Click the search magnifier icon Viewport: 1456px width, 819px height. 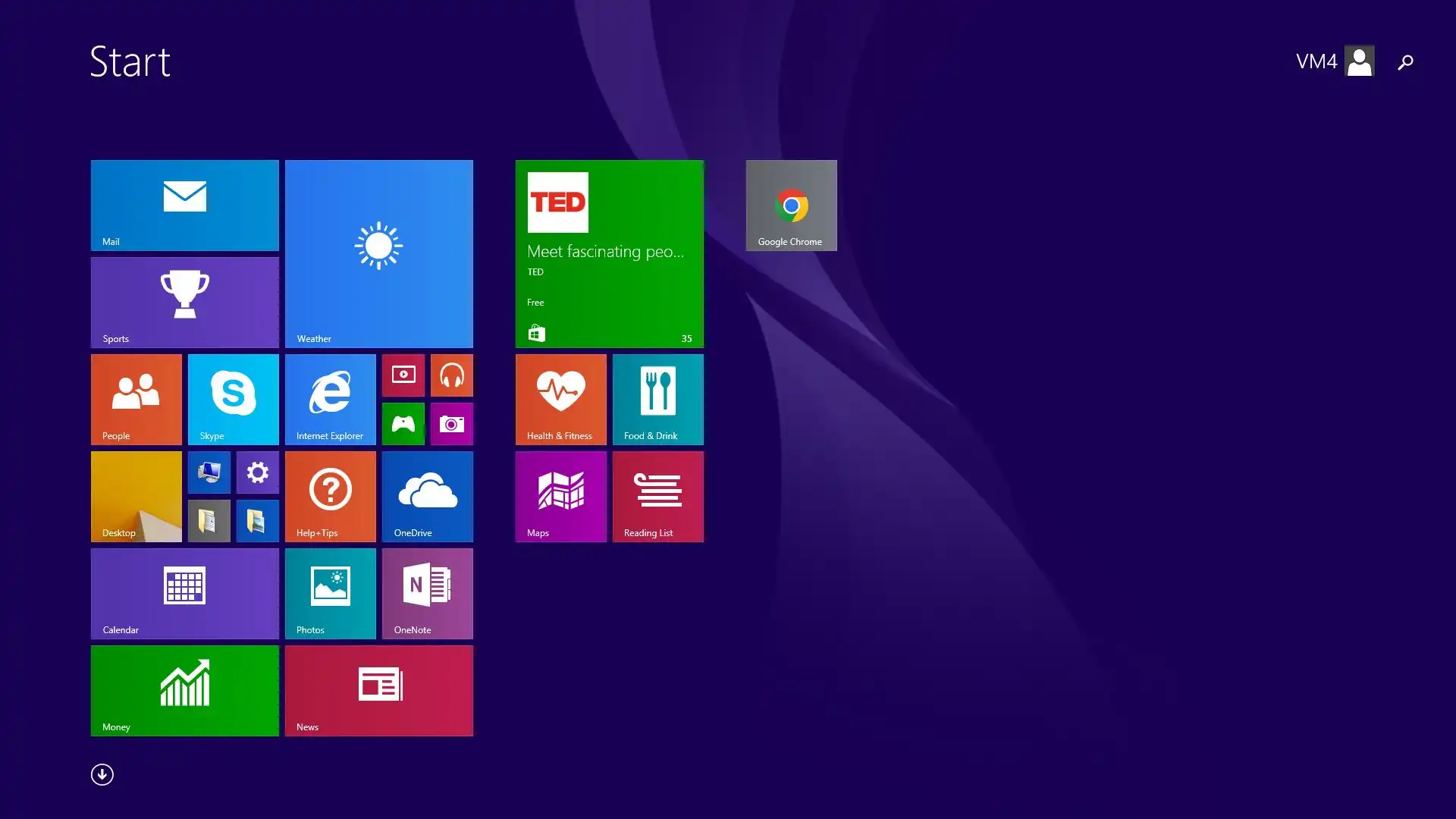pyautogui.click(x=1405, y=61)
